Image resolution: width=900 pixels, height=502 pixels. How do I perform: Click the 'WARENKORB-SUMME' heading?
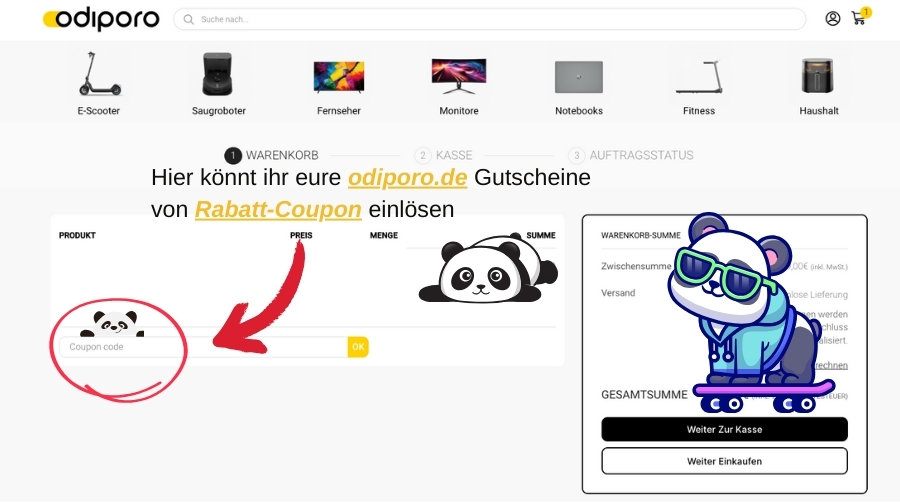click(x=641, y=235)
